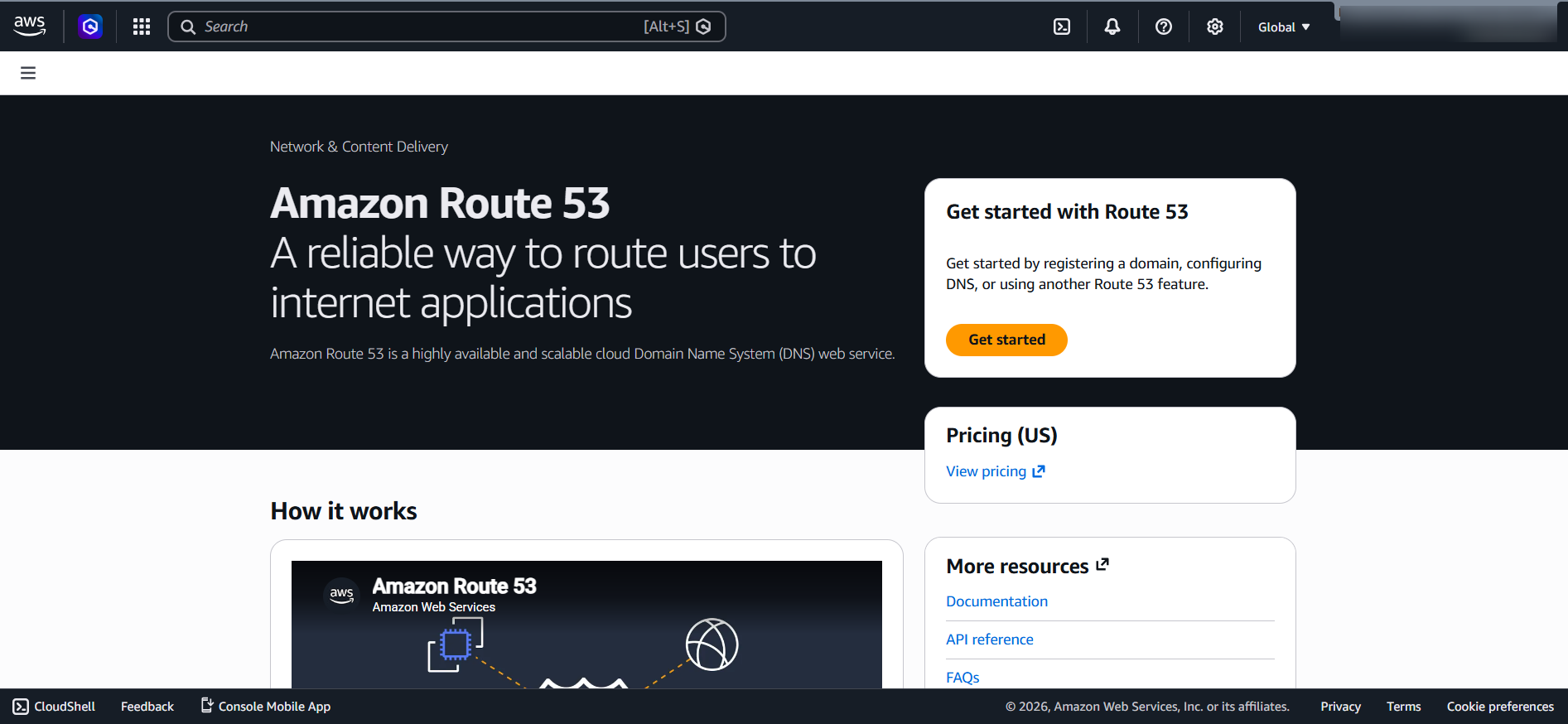Click the magnifier icon in search bar

tap(188, 27)
